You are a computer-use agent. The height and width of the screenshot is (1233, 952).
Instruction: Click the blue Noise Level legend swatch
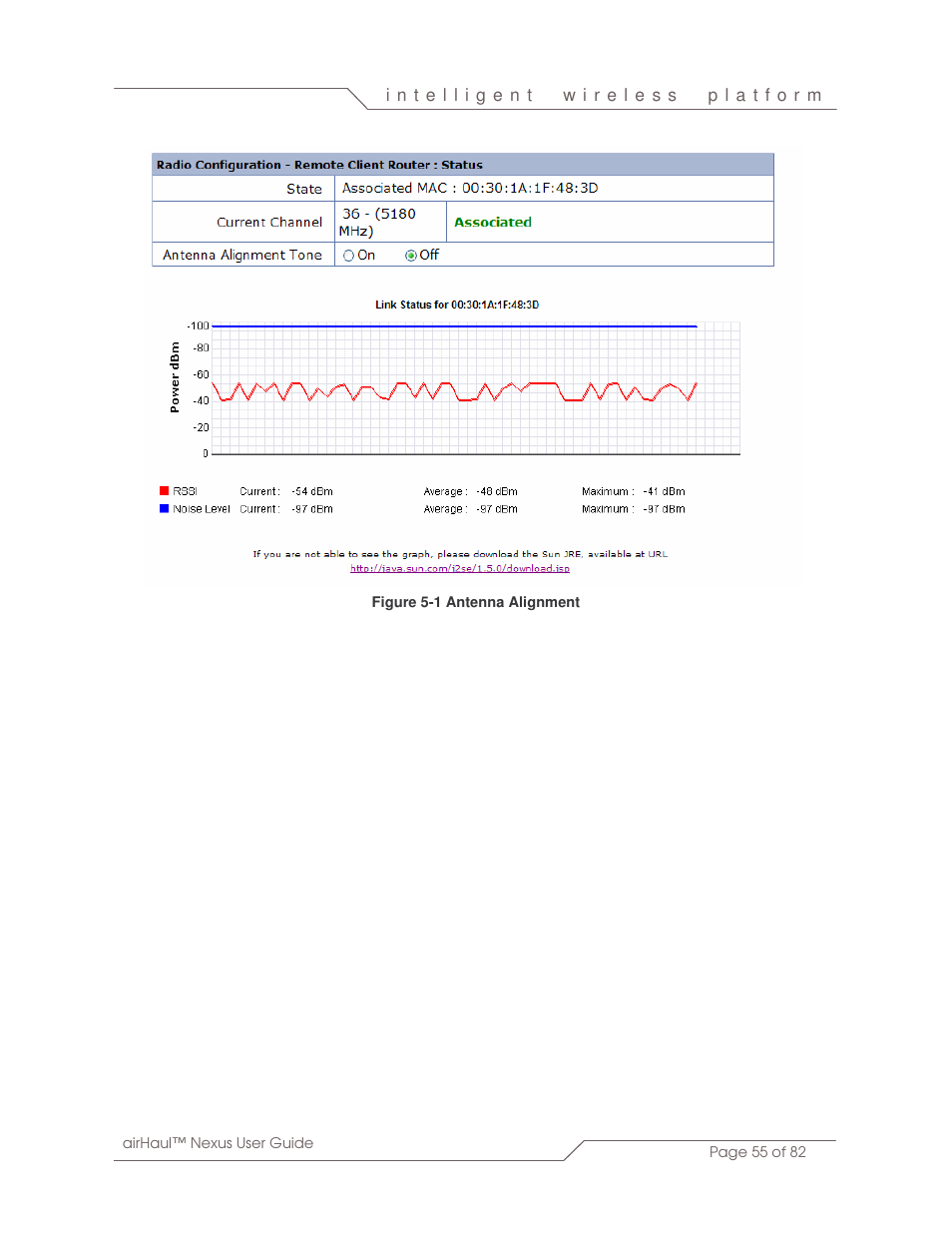165,509
